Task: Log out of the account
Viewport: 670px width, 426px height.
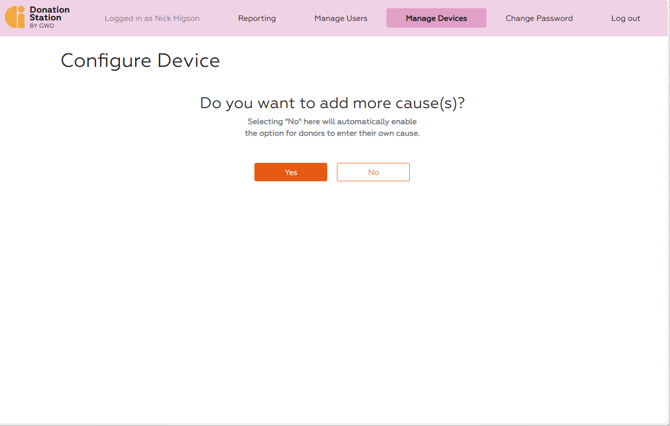Action: click(x=625, y=18)
